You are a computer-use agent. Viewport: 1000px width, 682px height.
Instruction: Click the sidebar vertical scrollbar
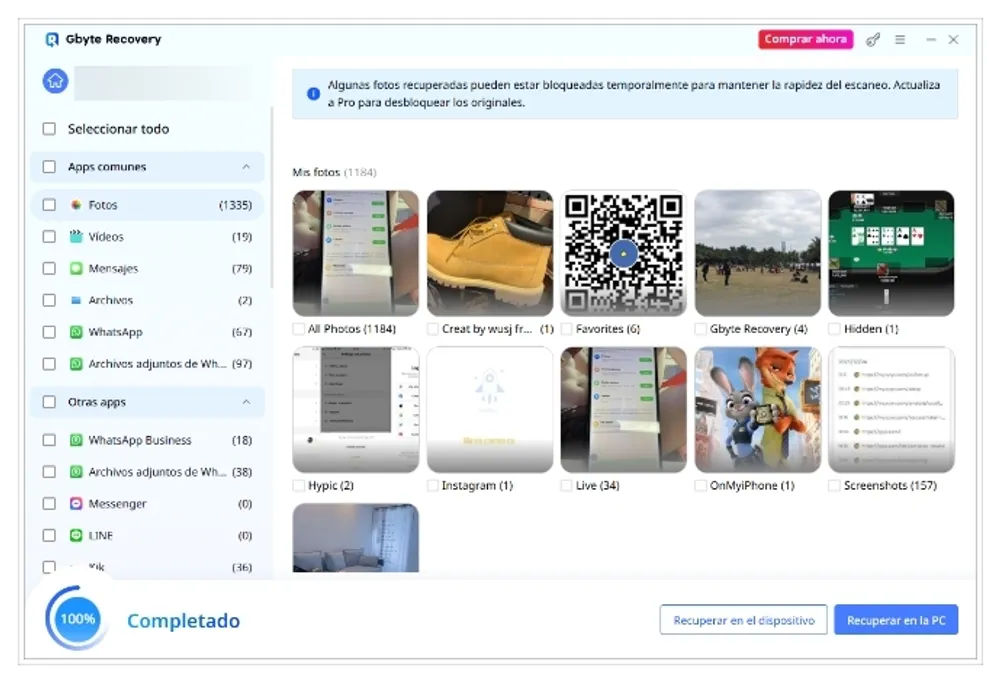click(272, 198)
